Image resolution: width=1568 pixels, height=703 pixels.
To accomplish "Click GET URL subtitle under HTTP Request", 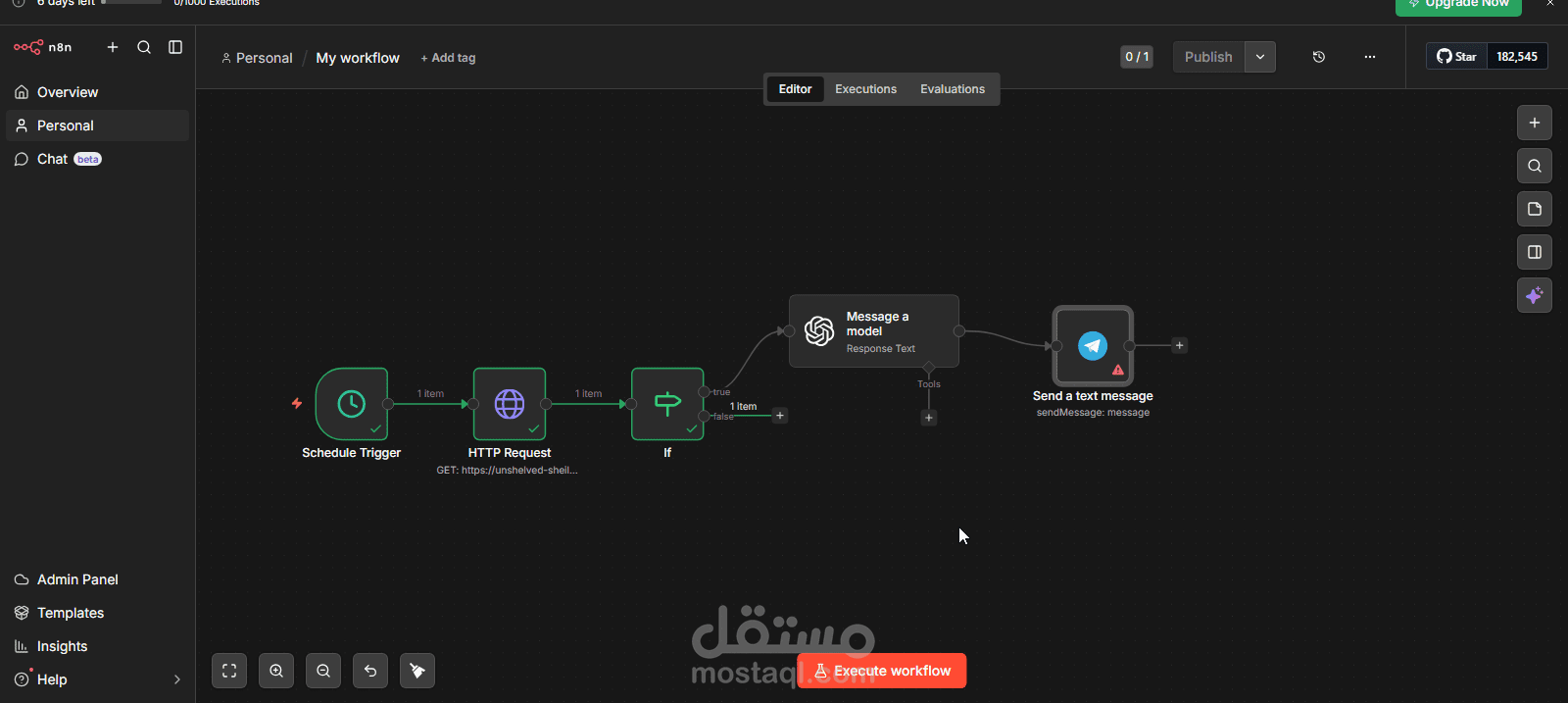I will click(x=507, y=471).
